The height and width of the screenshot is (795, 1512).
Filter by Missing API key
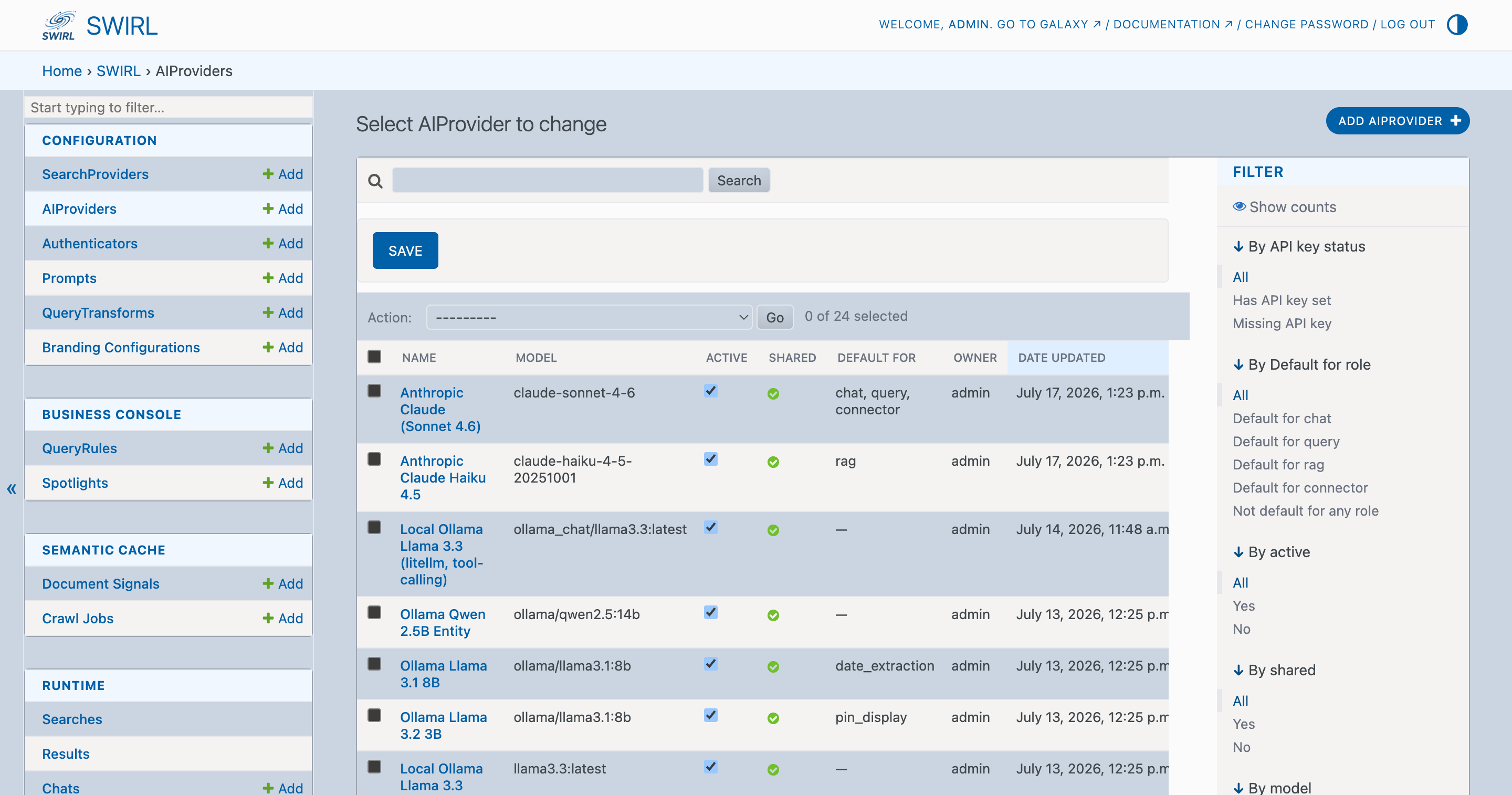click(1282, 323)
